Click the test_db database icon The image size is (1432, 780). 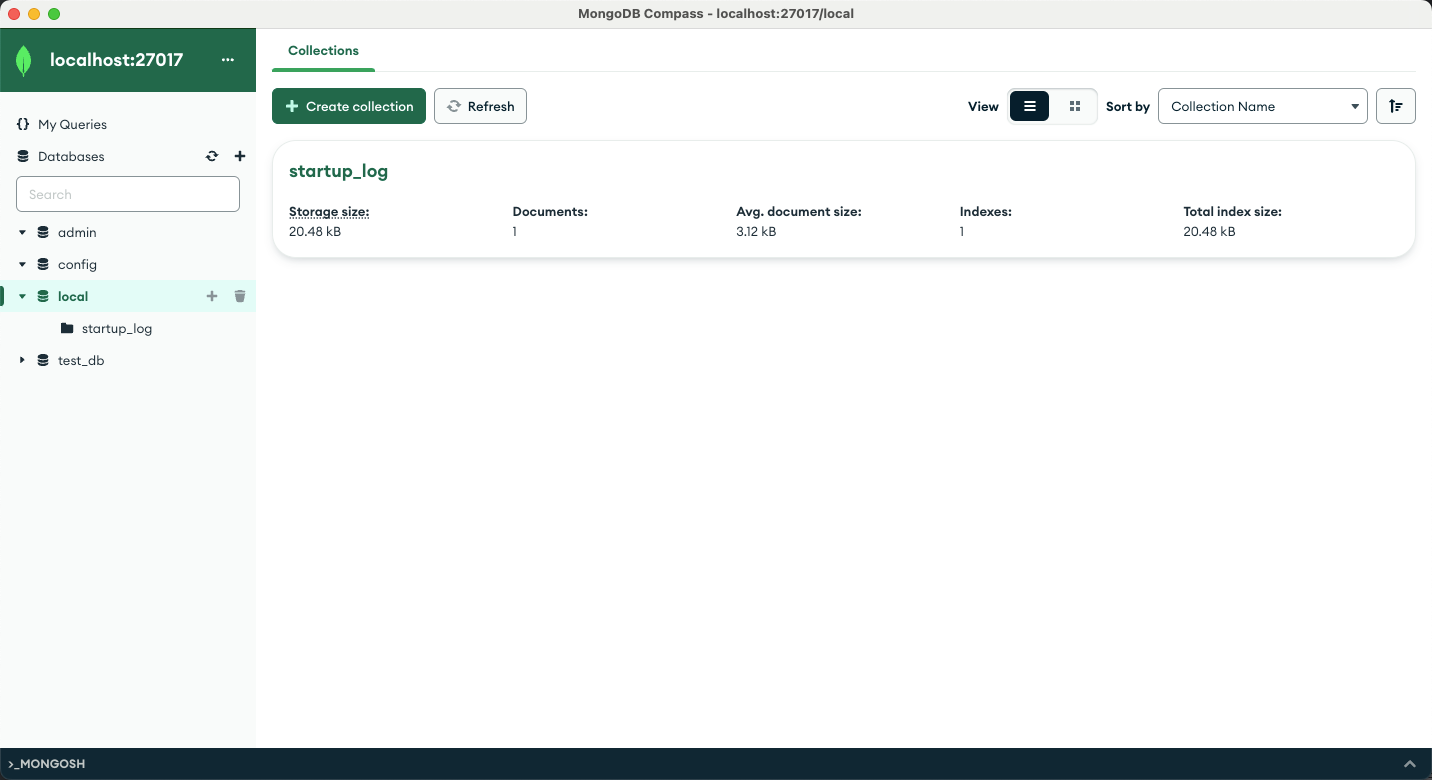[43, 361]
